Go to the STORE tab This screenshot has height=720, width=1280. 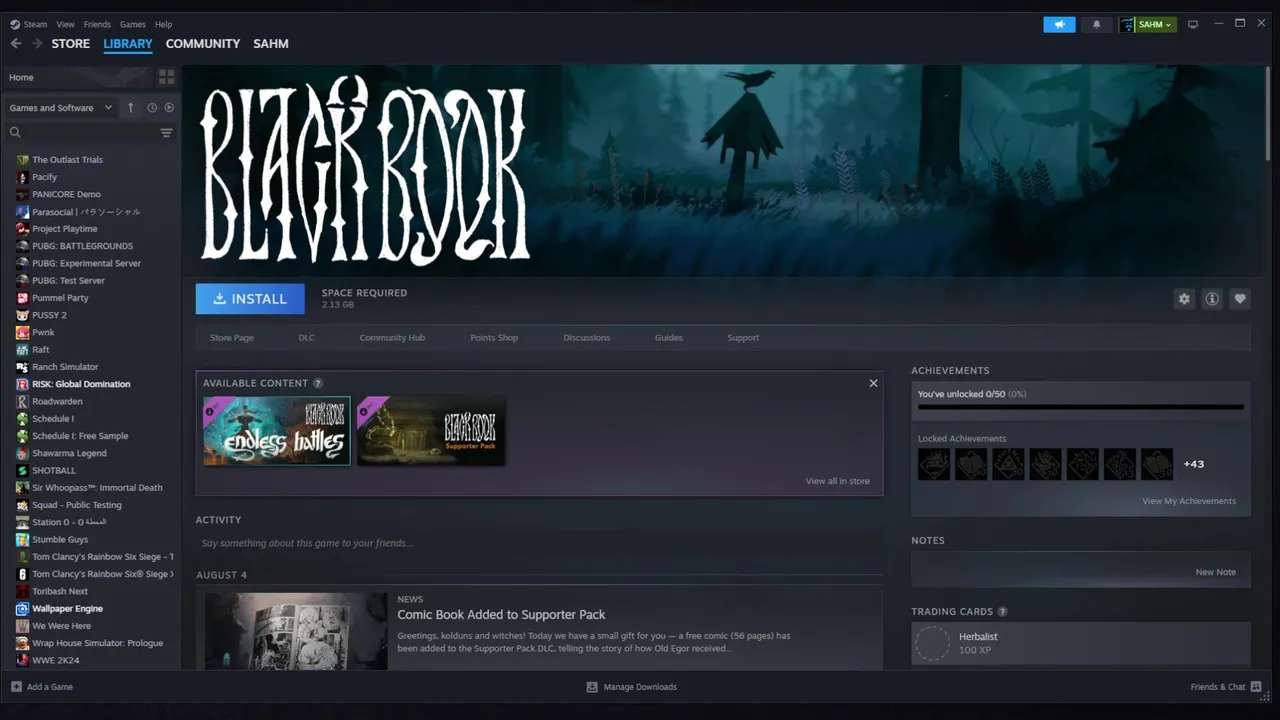pyautogui.click(x=71, y=44)
